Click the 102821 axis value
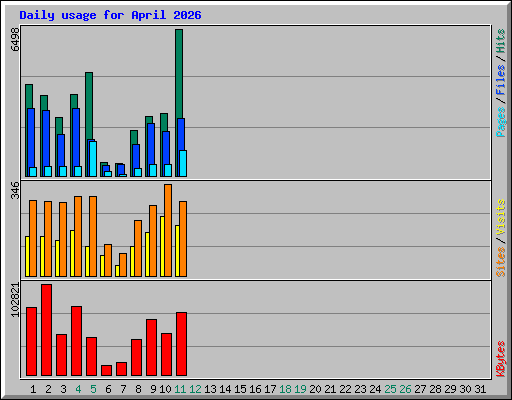The width and height of the screenshot is (512, 400). click(15, 300)
